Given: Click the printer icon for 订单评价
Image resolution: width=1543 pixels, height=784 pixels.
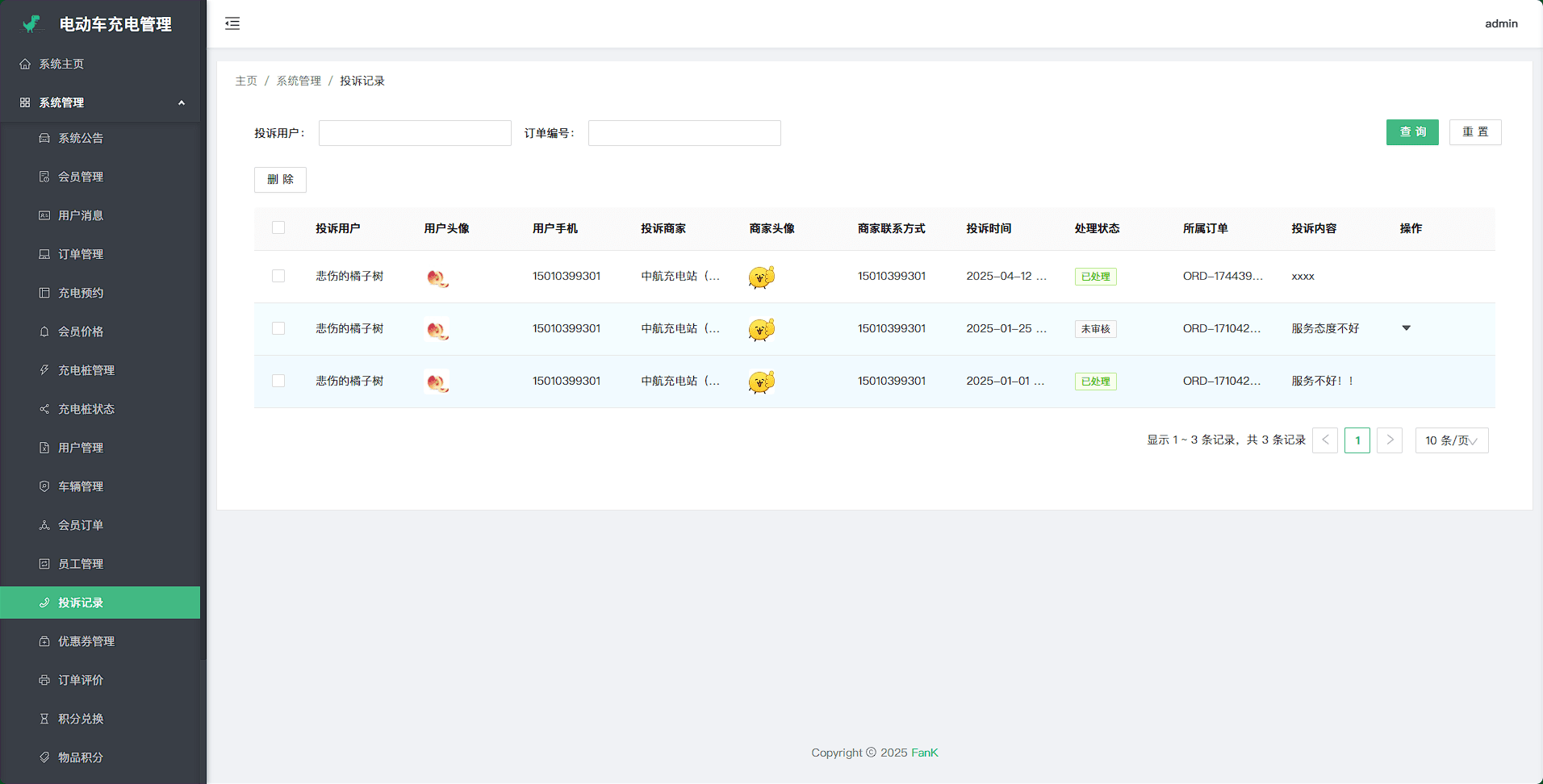Looking at the screenshot, I should [x=44, y=680].
